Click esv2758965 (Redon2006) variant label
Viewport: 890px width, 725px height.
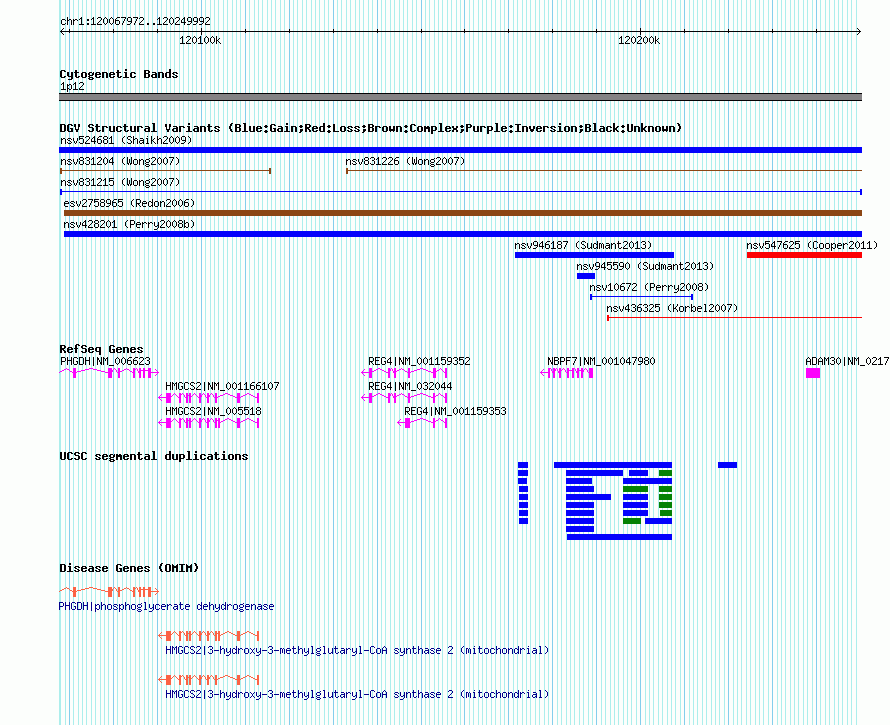coord(129,203)
